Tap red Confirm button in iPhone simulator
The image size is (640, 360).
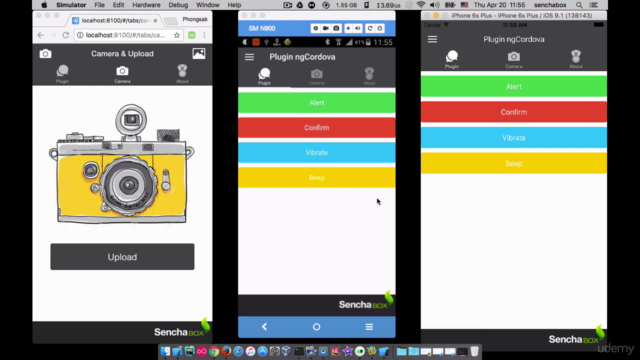(x=514, y=112)
